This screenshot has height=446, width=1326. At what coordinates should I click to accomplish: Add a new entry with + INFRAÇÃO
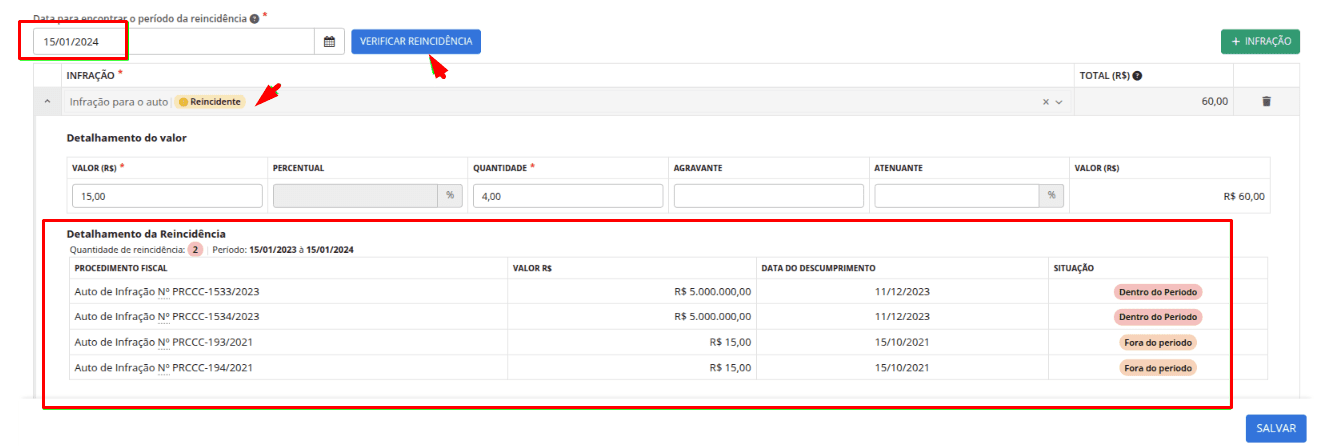point(1259,41)
